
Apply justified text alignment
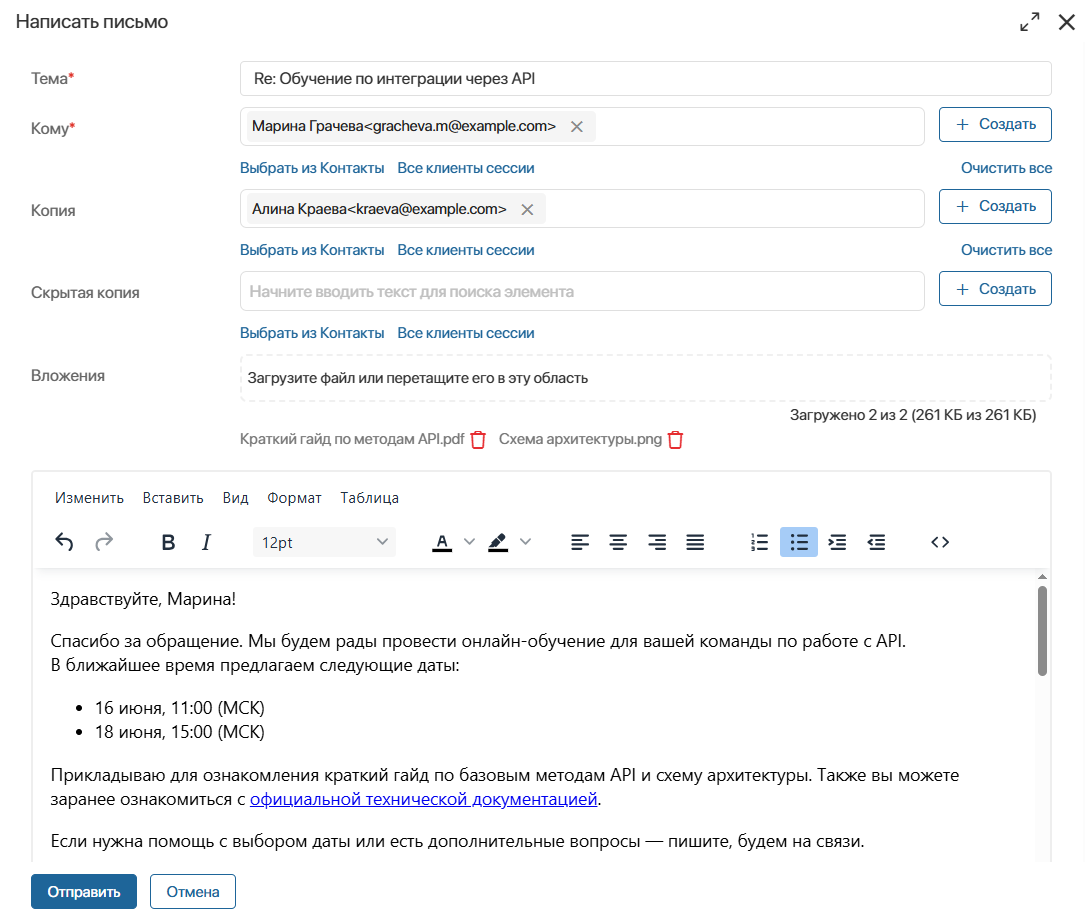[694, 542]
